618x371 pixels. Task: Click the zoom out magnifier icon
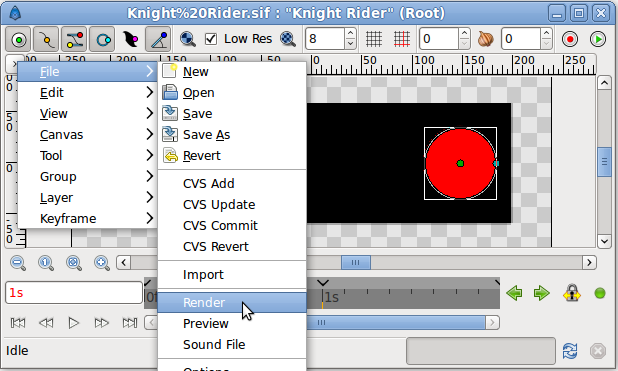[18, 263]
